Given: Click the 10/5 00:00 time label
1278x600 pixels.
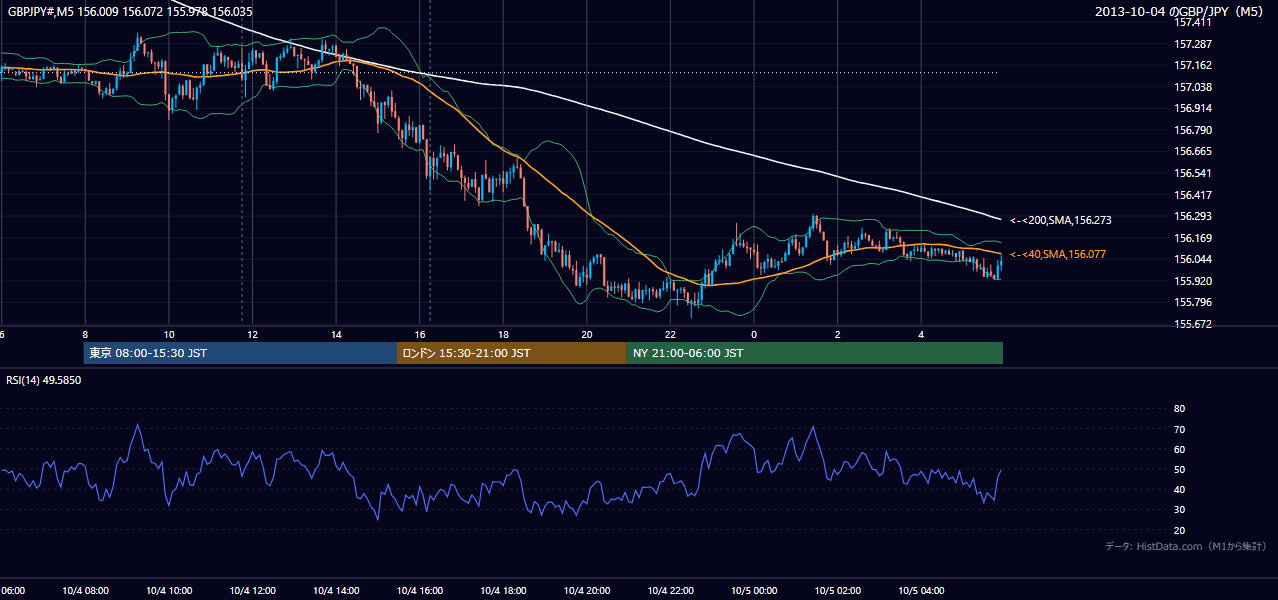Looking at the screenshot, I should 754,591.
